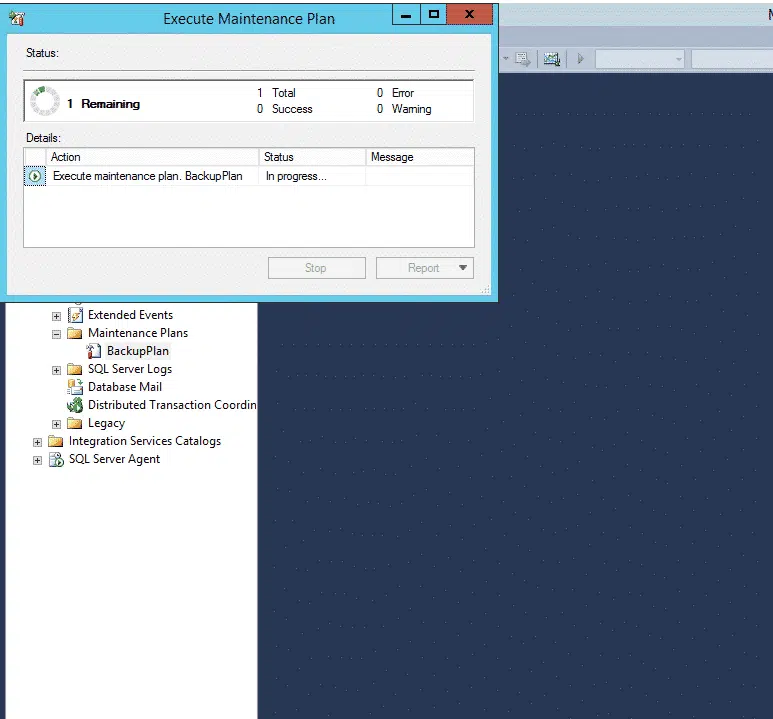The height and width of the screenshot is (719, 773).
Task: Click the Action column header
Action: click(x=152, y=157)
